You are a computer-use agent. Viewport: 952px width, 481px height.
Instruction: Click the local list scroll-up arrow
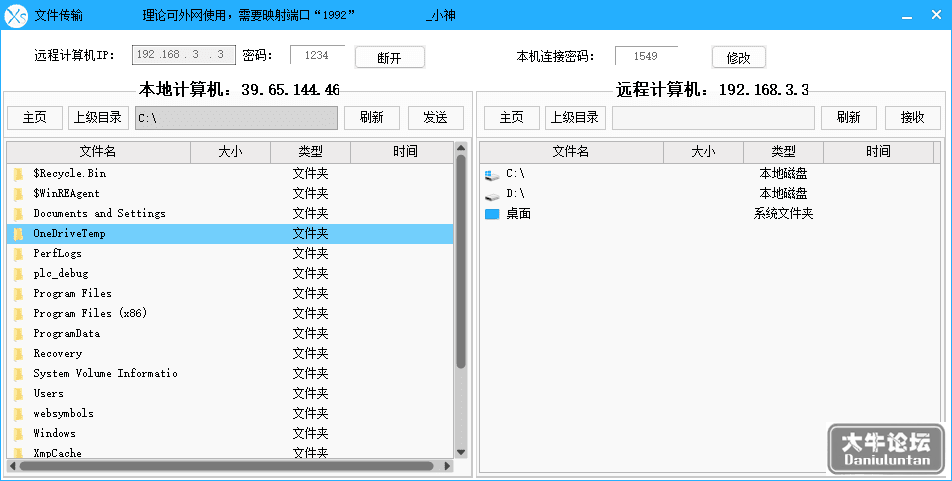[x=461, y=148]
